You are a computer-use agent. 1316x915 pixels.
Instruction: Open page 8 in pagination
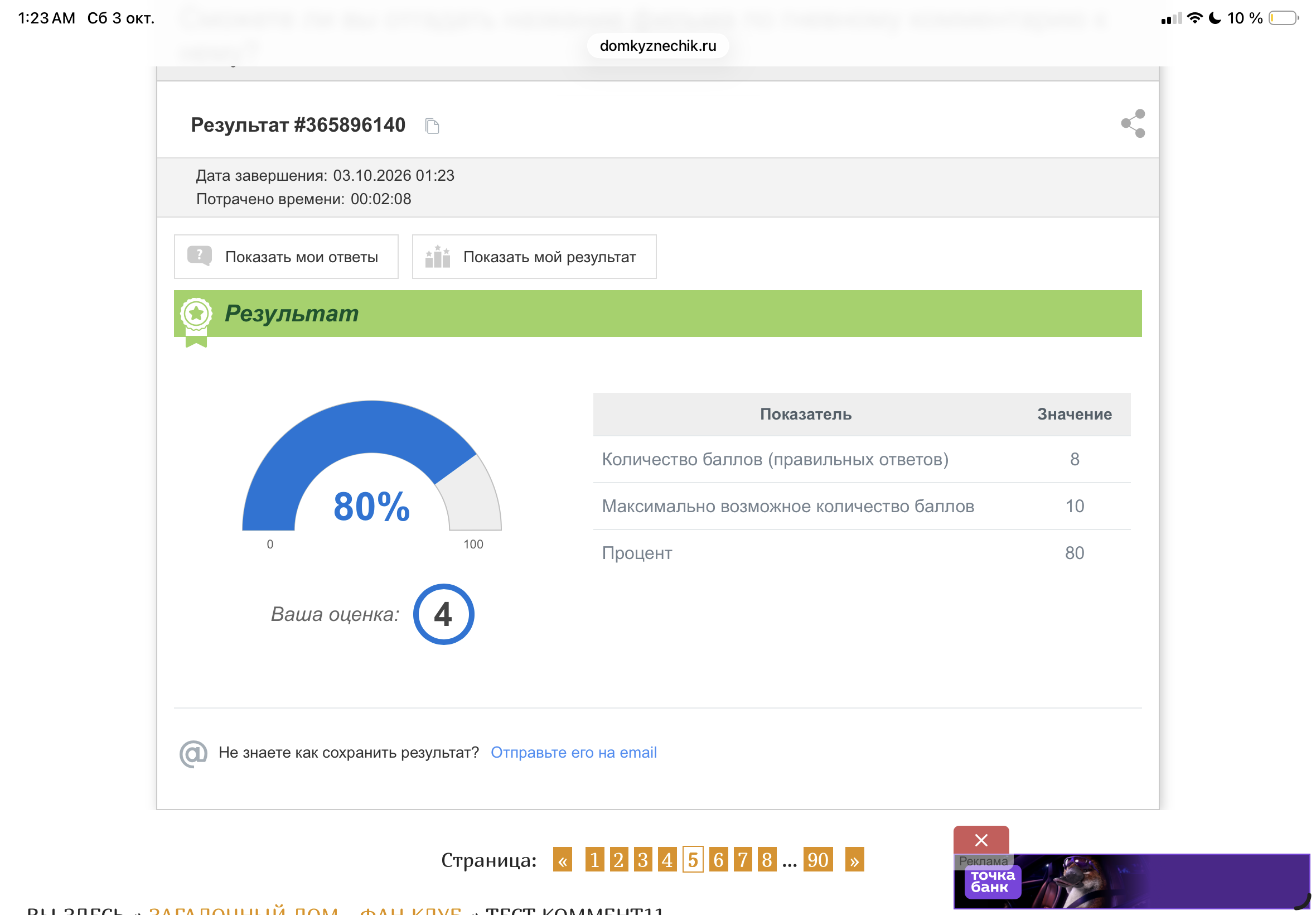coord(767,859)
